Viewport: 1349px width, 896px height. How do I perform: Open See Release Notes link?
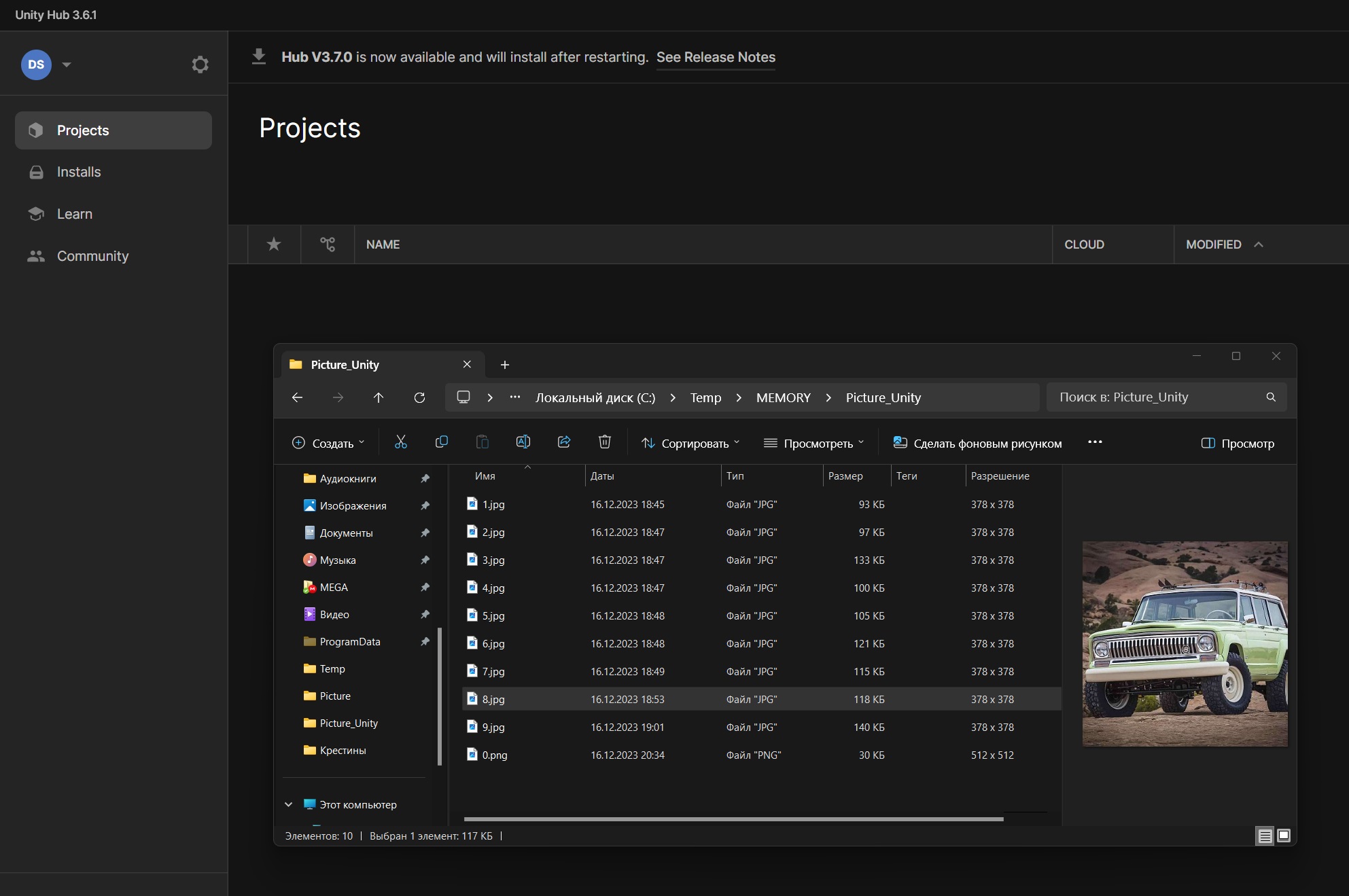point(716,57)
